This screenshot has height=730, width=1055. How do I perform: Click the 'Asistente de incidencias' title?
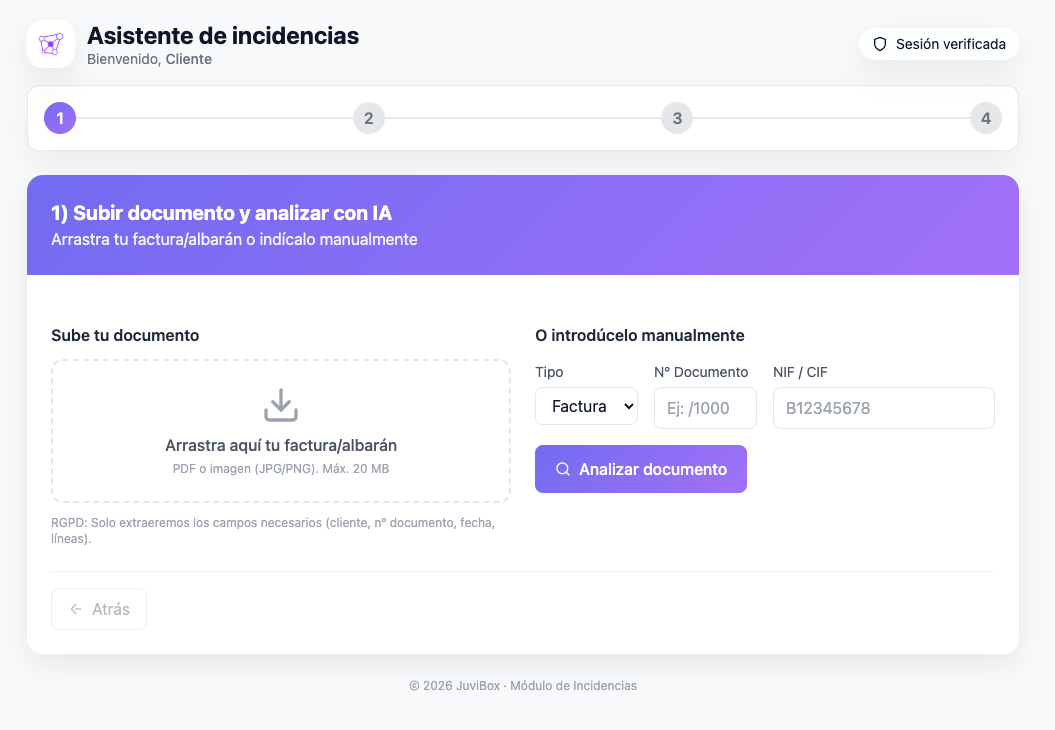(x=223, y=36)
